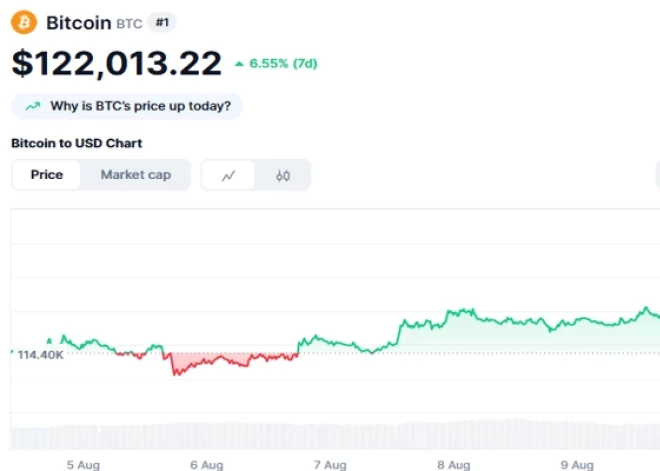The image size is (660, 471).
Task: Switch to candlestick chart view icon
Action: [283, 175]
